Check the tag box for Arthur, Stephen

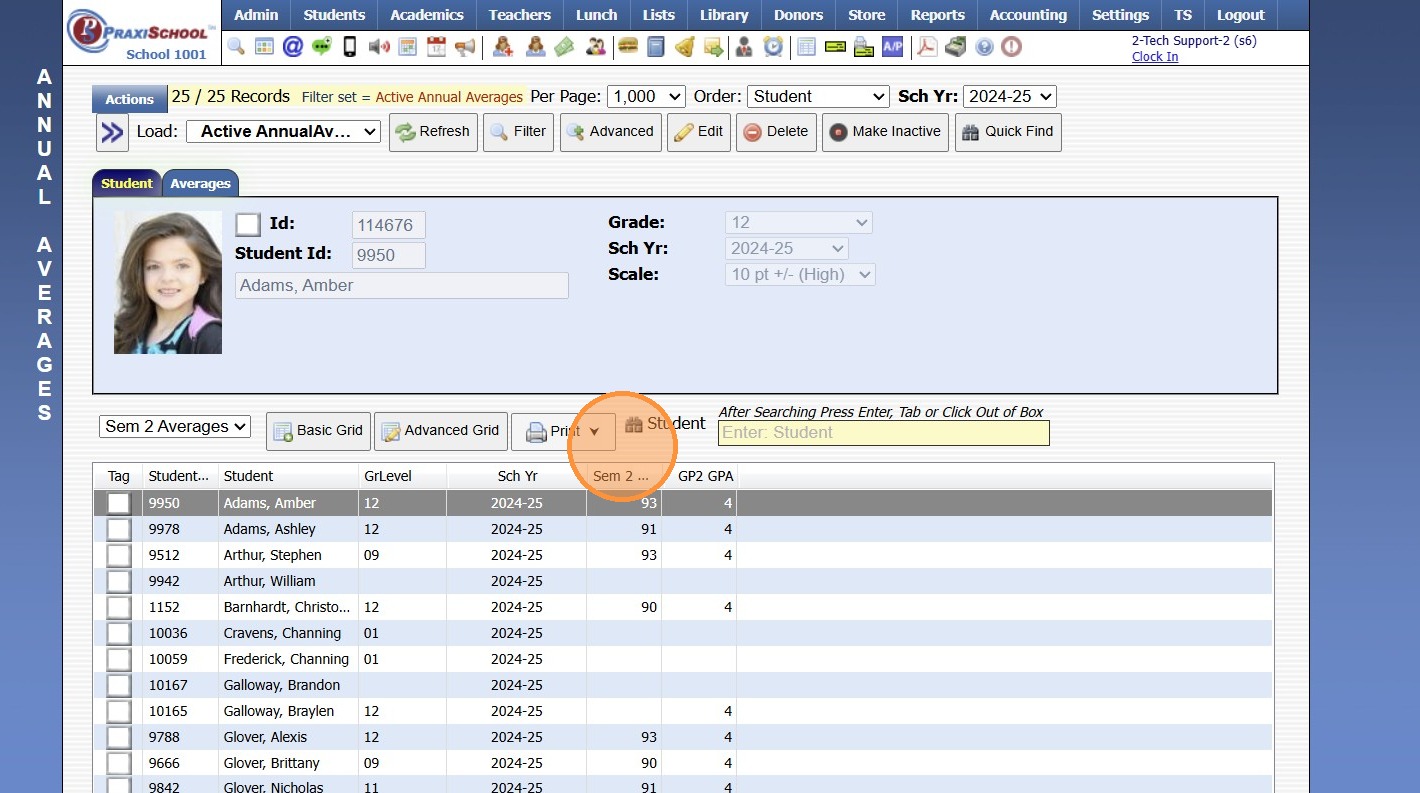[x=119, y=555]
